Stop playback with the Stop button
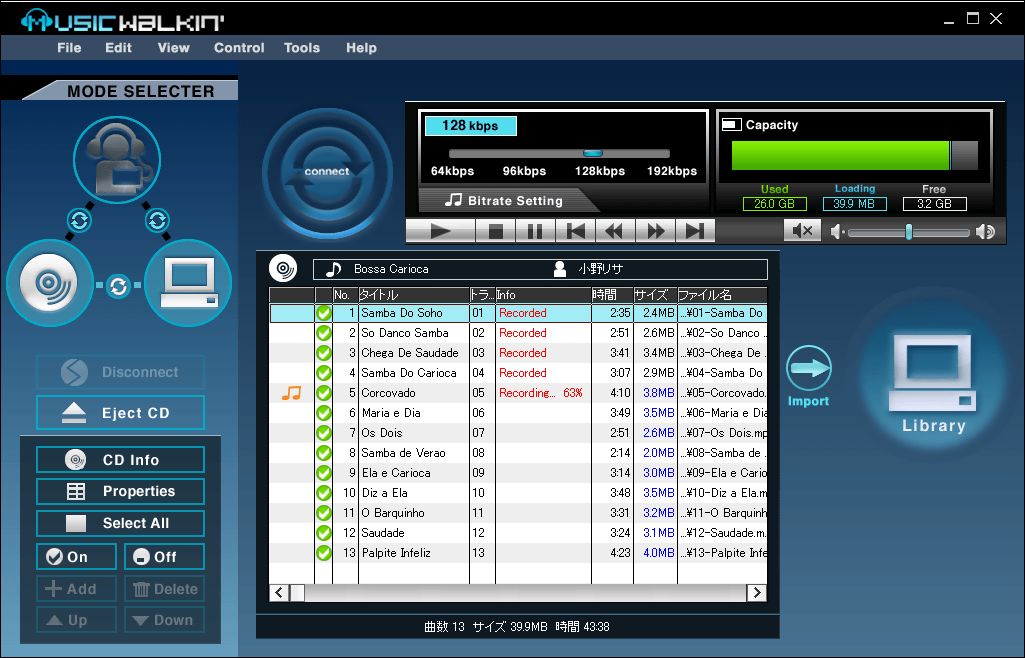Screen dimensions: 1025x658 [496, 231]
